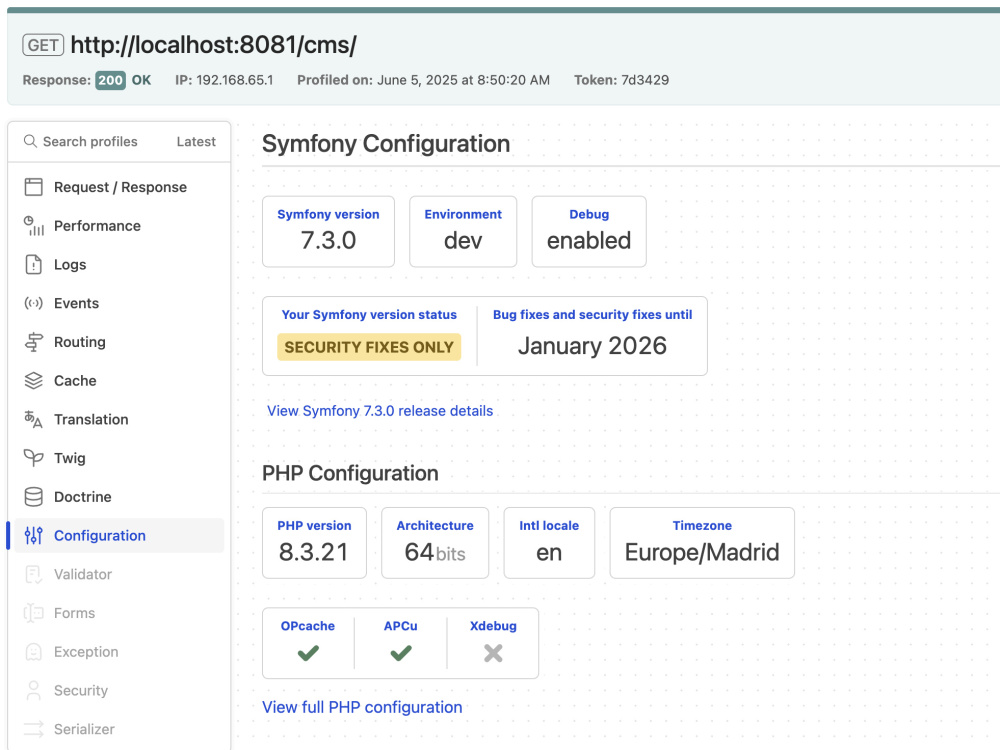Select the Cache panel

coord(119,381)
